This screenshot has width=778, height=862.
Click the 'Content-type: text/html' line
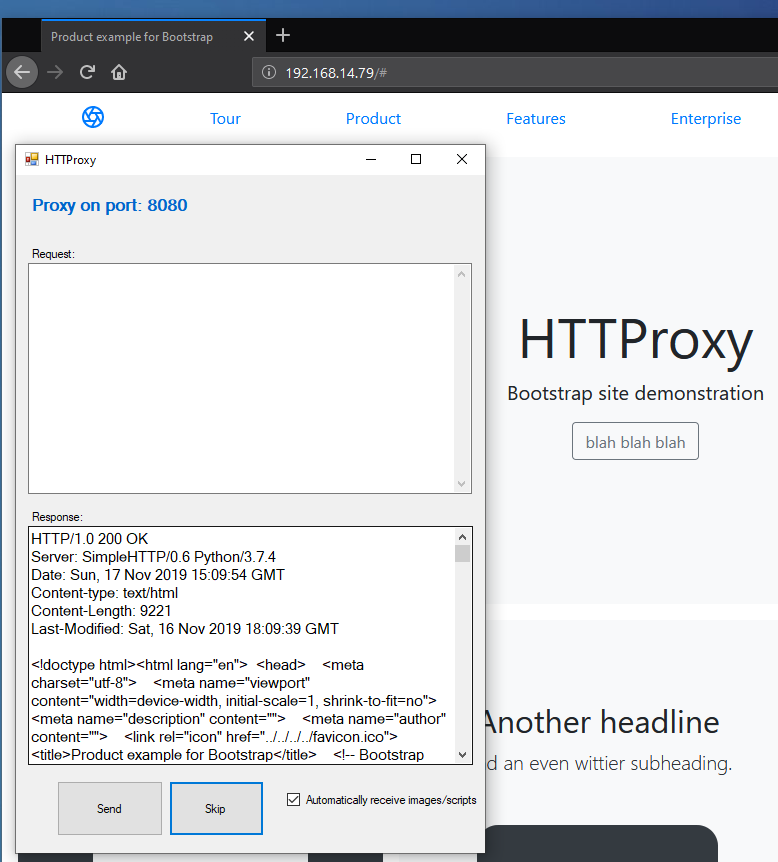point(104,593)
